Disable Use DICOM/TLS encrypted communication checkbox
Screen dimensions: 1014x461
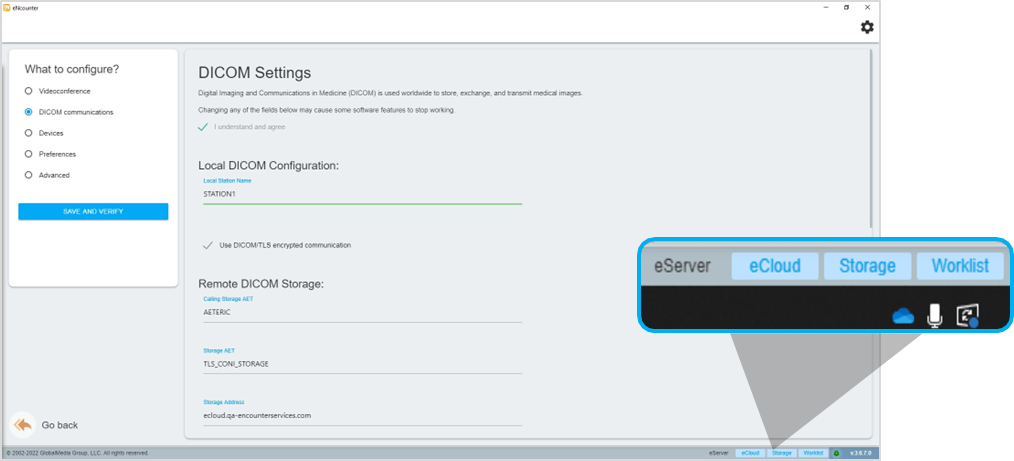pos(208,245)
